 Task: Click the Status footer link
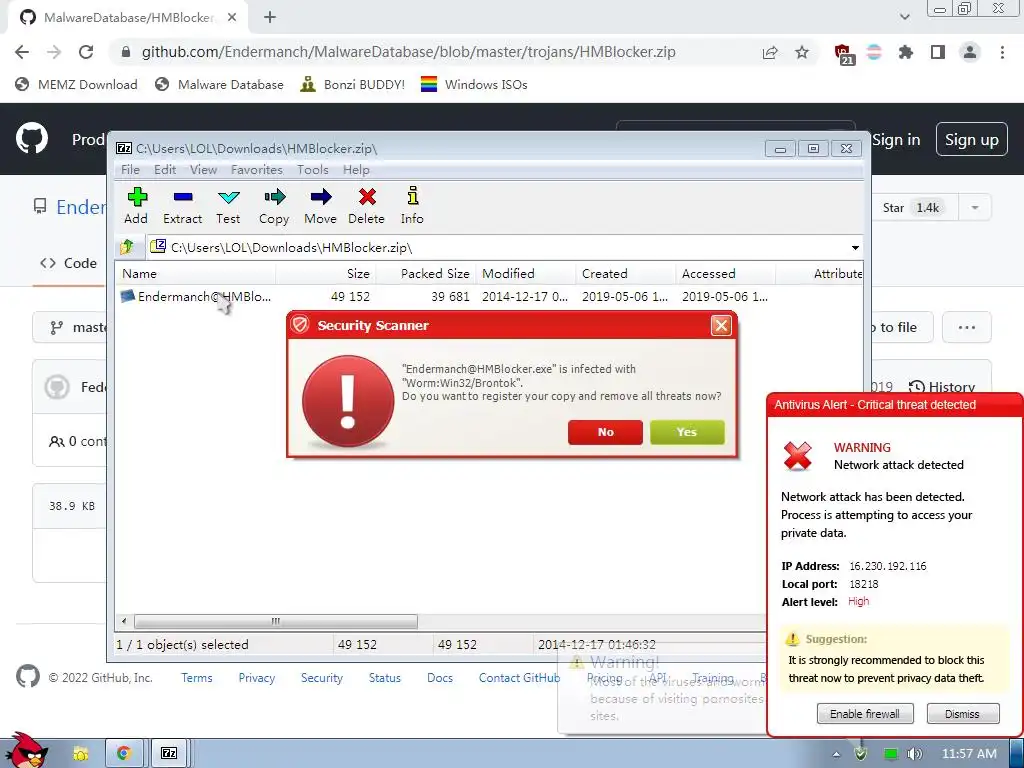(x=385, y=678)
